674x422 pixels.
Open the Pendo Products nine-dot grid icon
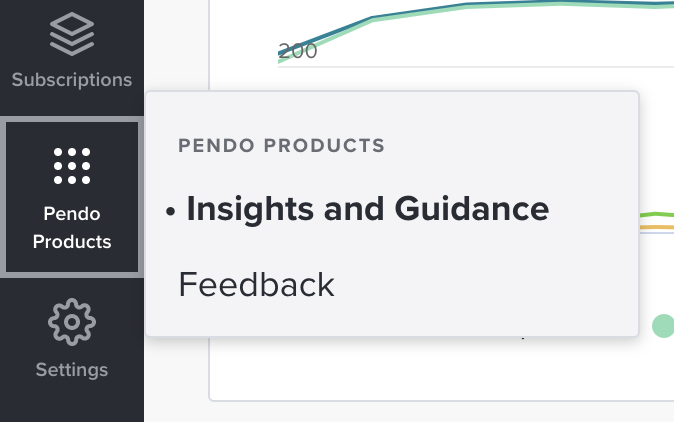(x=72, y=166)
